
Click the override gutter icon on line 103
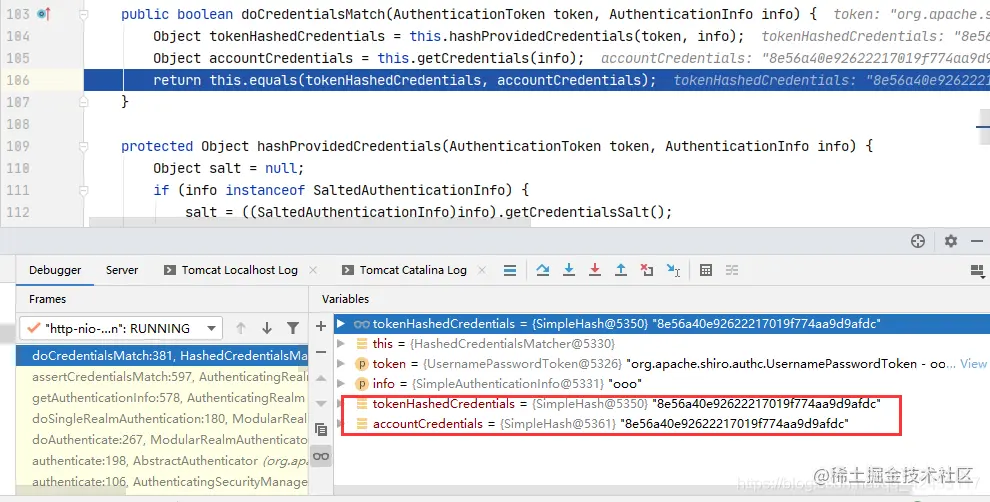pos(44,13)
